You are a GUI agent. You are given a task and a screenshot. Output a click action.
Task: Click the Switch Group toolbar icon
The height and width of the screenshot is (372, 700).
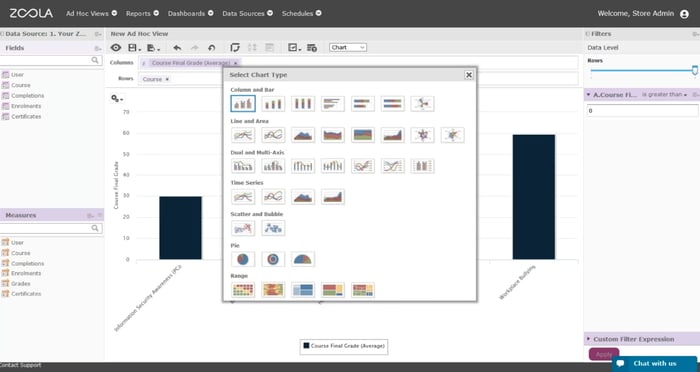tap(235, 48)
